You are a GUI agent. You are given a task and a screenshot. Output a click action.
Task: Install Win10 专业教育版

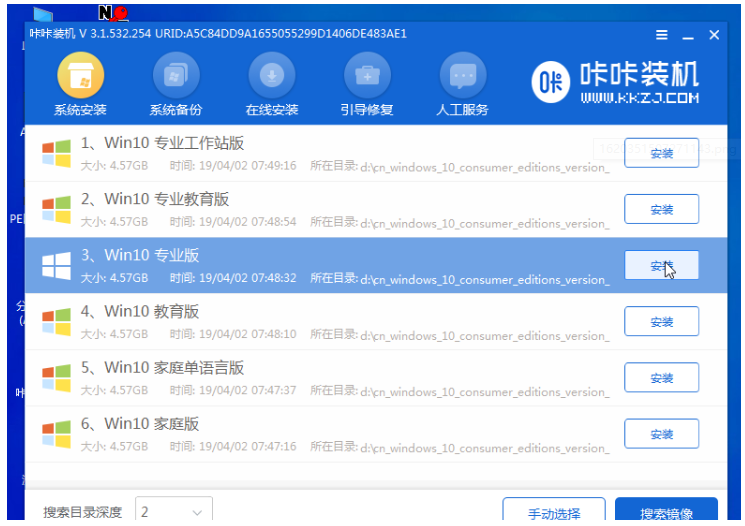(x=661, y=210)
